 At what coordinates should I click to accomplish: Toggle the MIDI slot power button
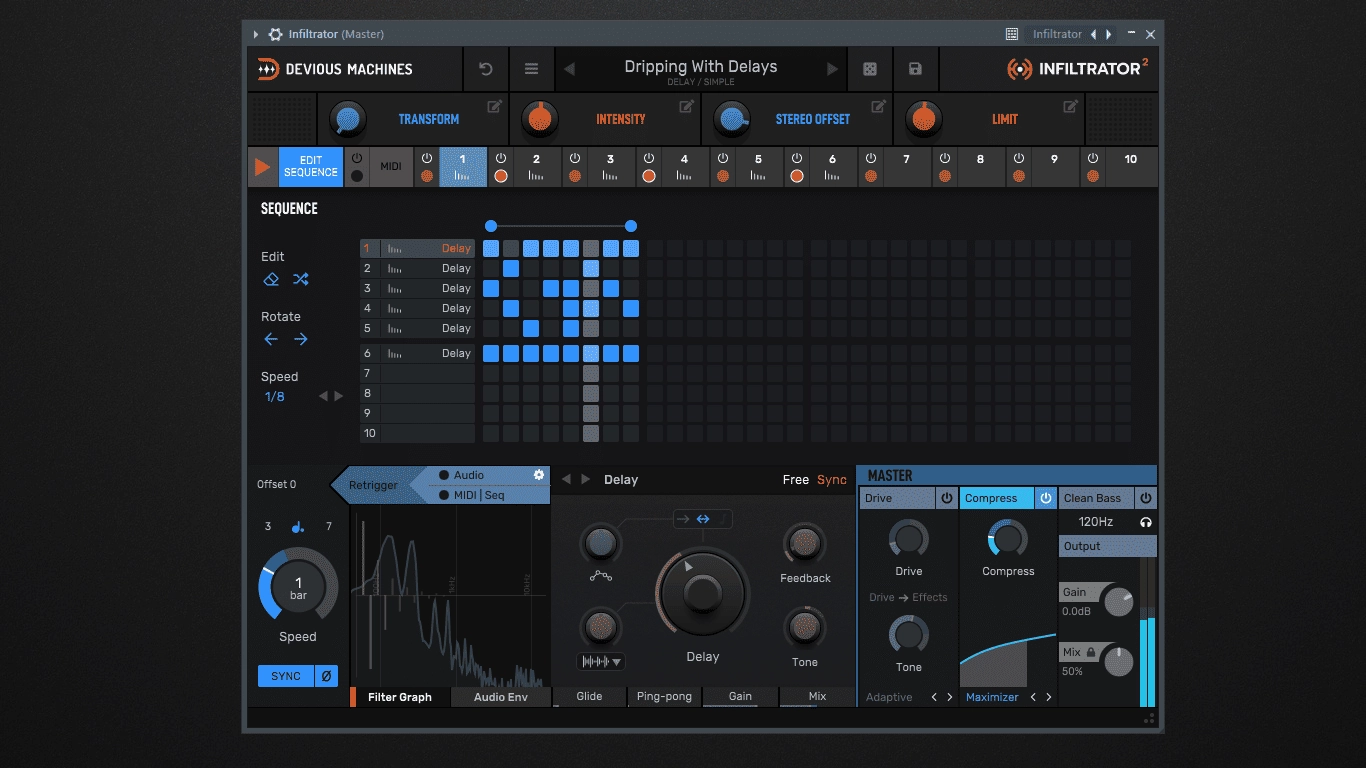click(x=357, y=158)
